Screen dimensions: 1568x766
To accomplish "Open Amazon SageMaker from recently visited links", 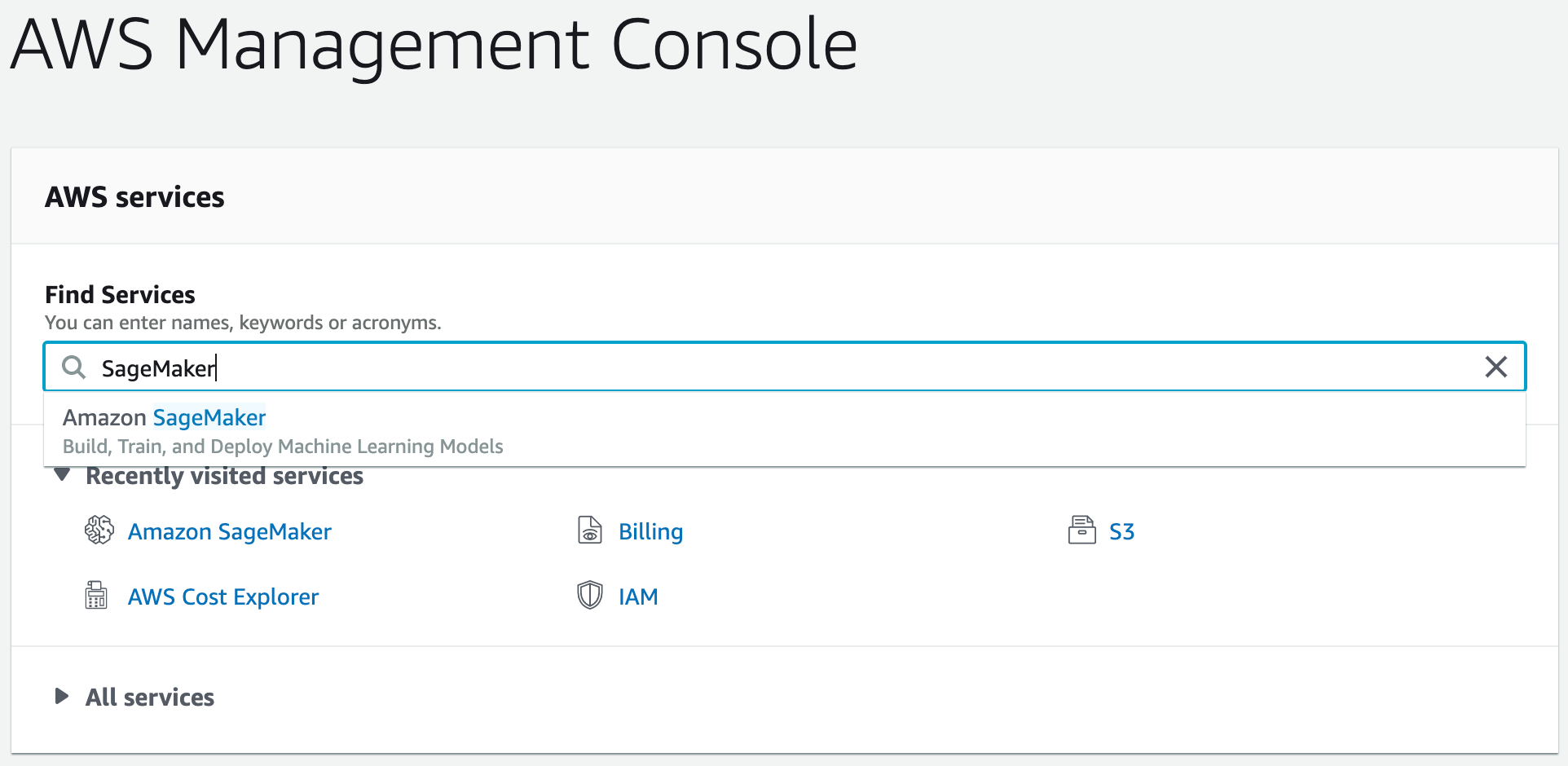I will point(229,531).
